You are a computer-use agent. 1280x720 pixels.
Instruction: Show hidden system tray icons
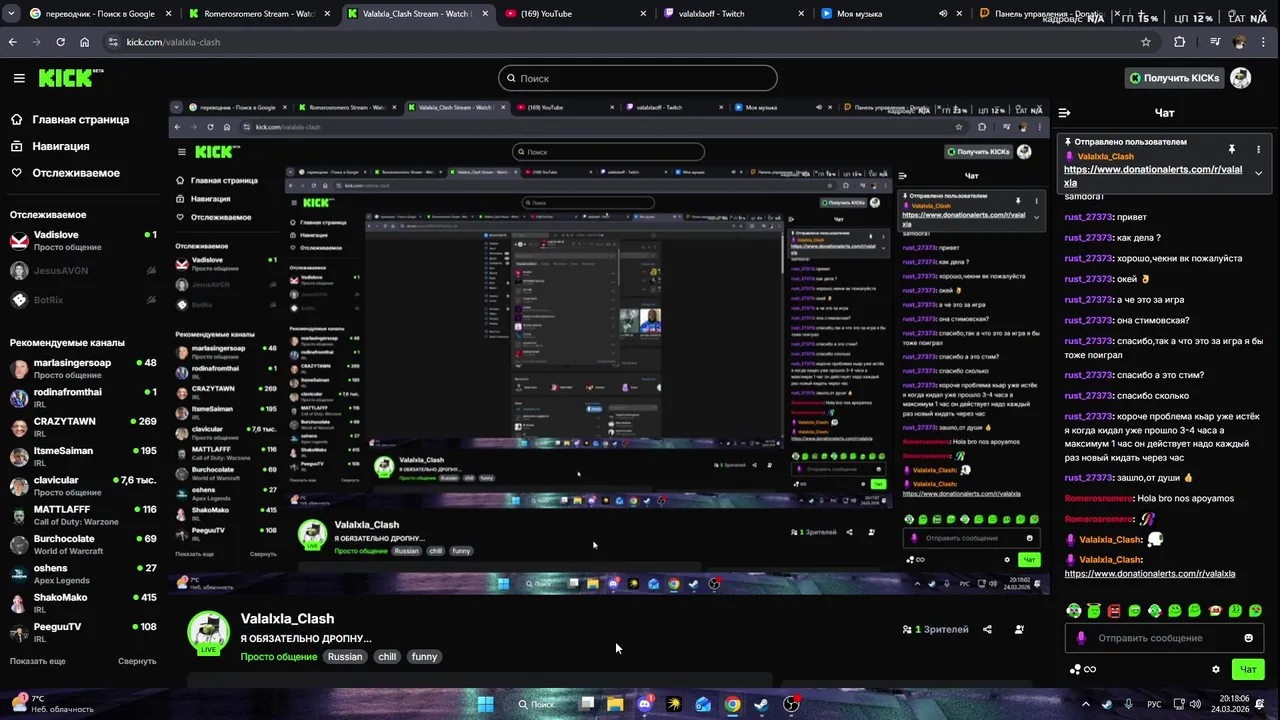(x=1085, y=704)
